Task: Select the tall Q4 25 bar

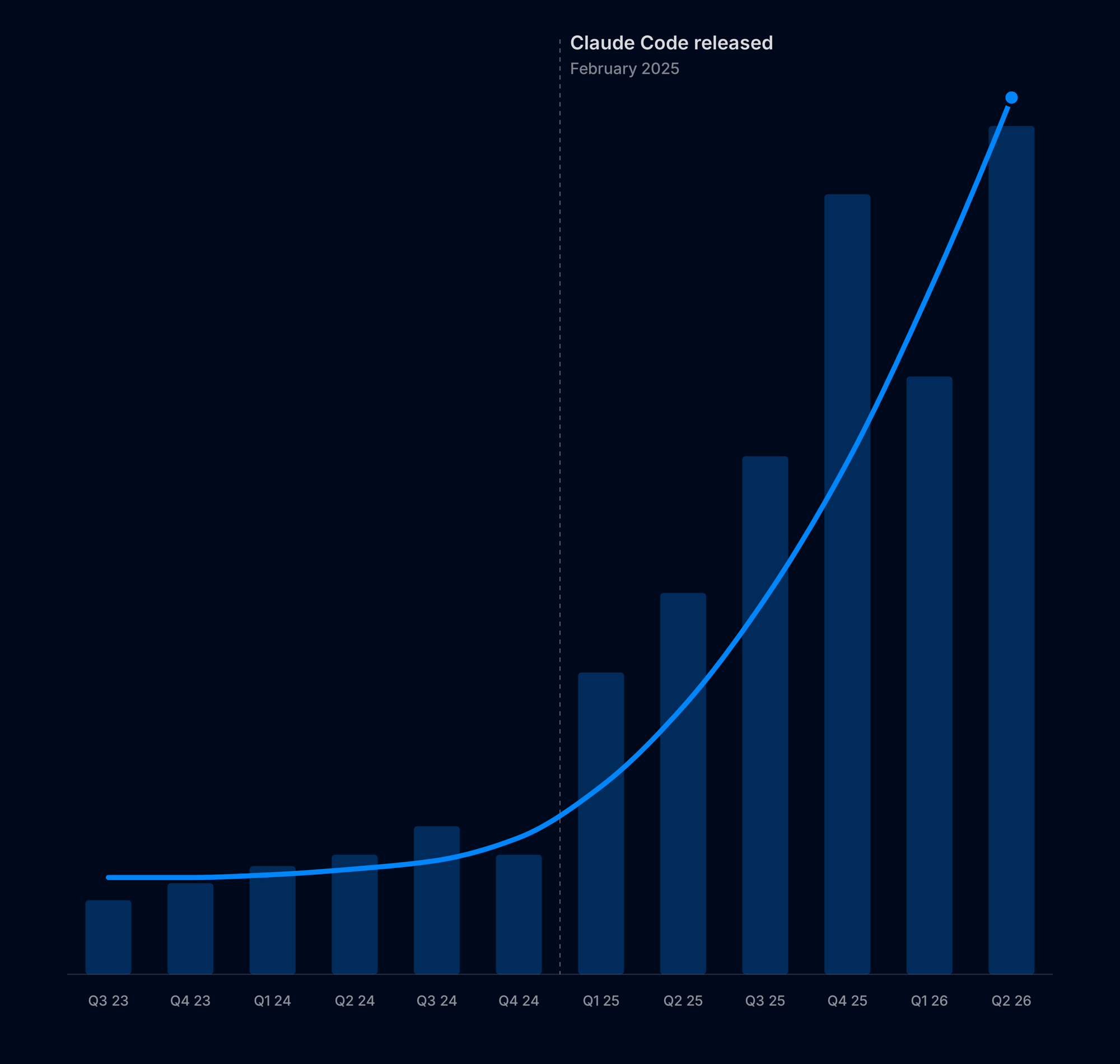Action: click(847, 584)
